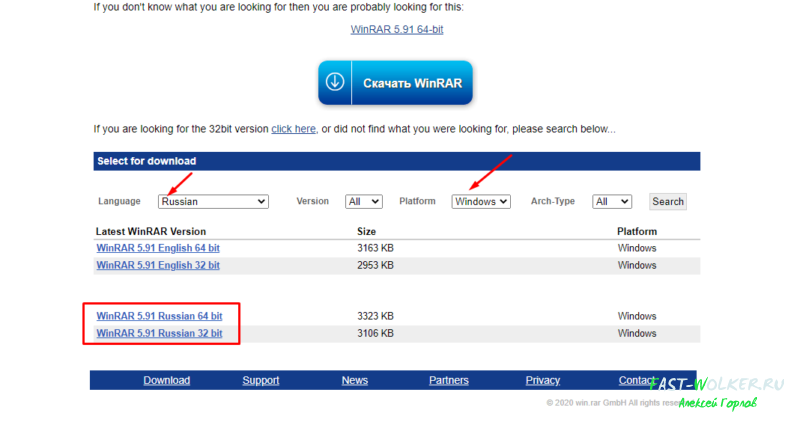The width and height of the screenshot is (800, 425).
Task: Click the Version filter label
Action: 312,201
